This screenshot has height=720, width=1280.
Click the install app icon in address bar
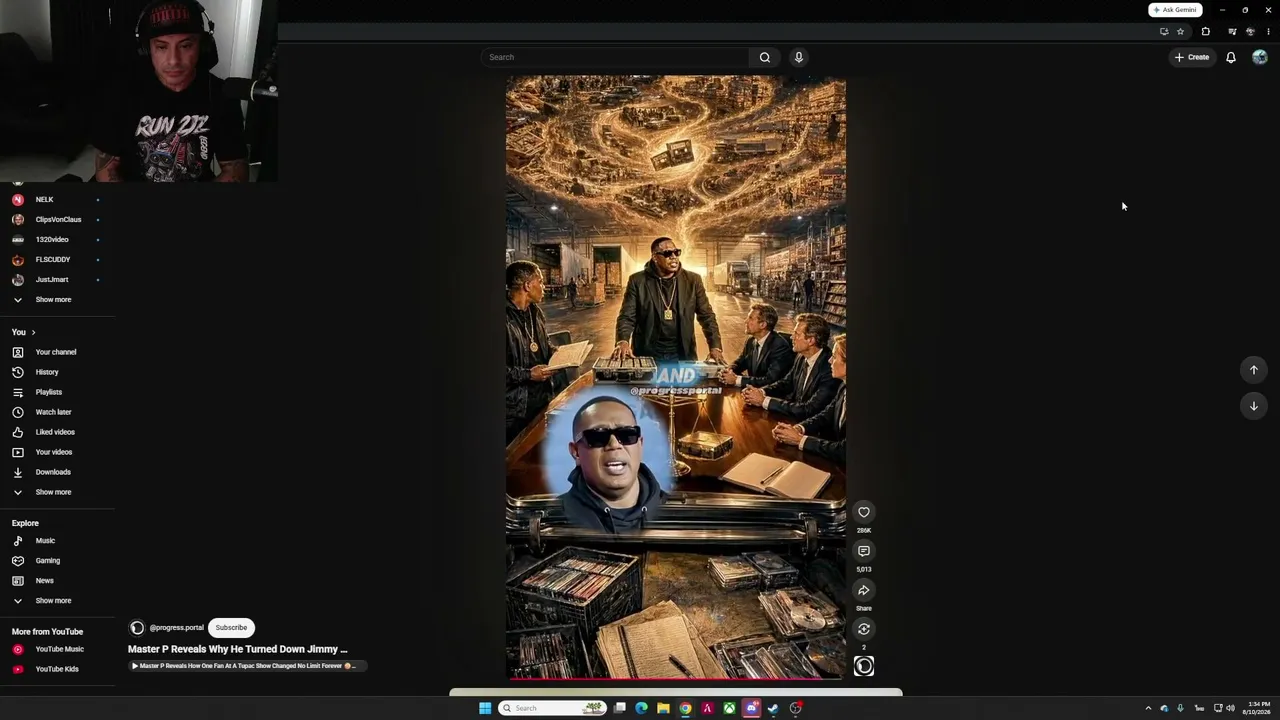[1164, 32]
